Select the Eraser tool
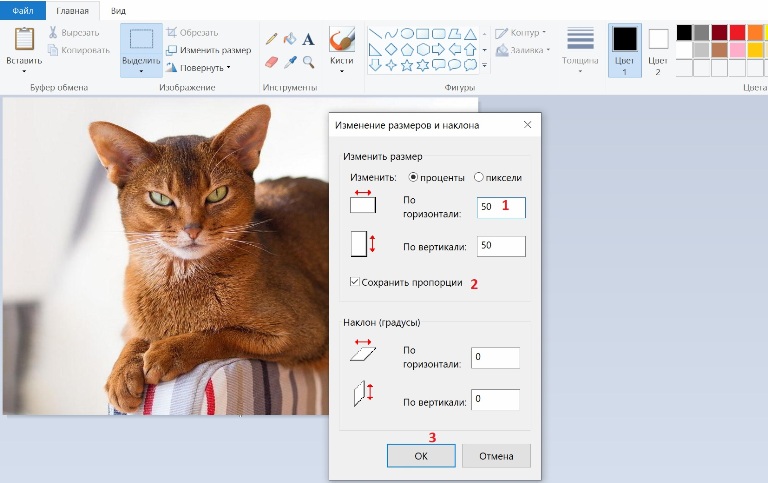The image size is (768, 483). [x=270, y=62]
